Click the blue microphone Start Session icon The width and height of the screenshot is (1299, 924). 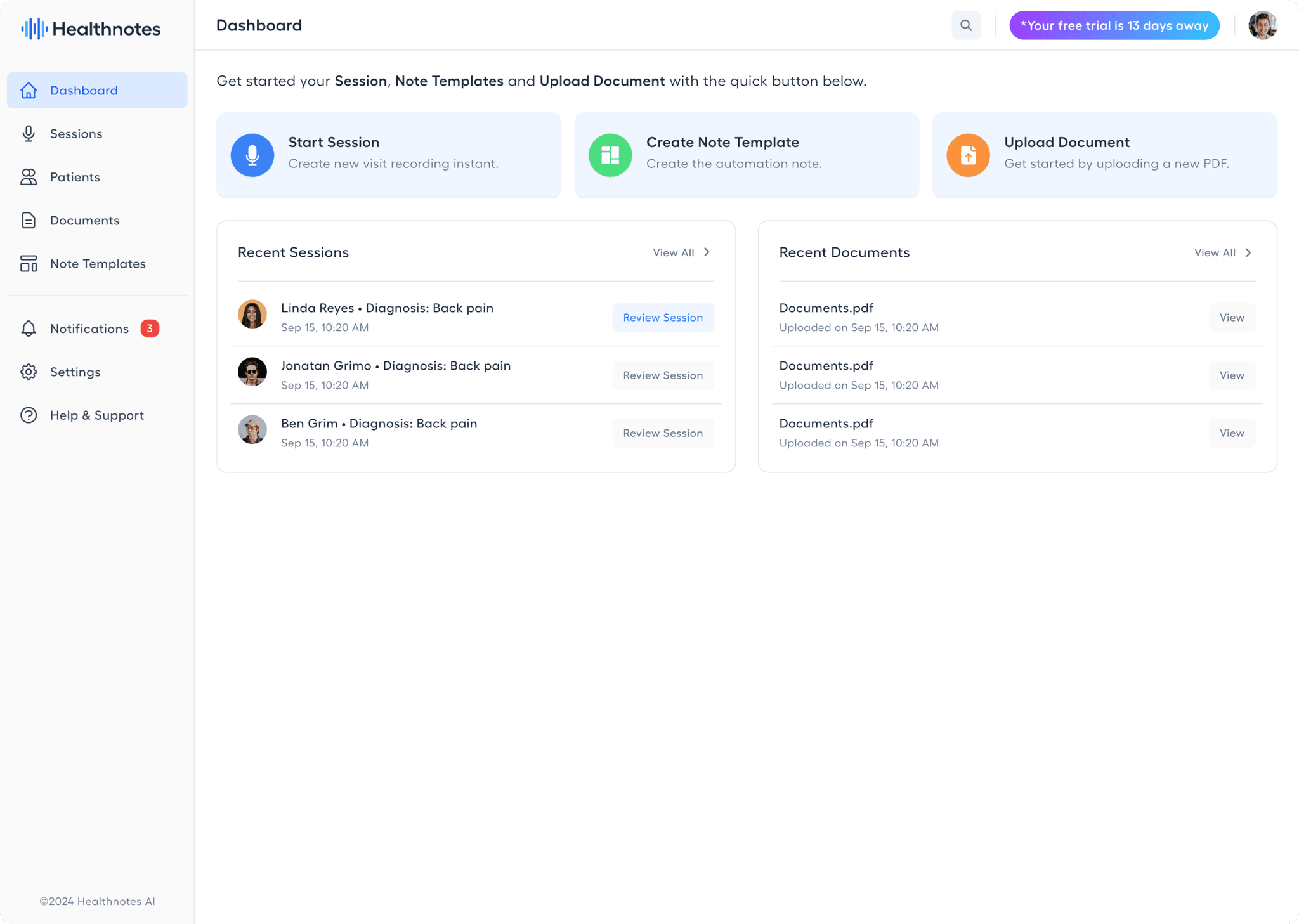[x=252, y=155]
